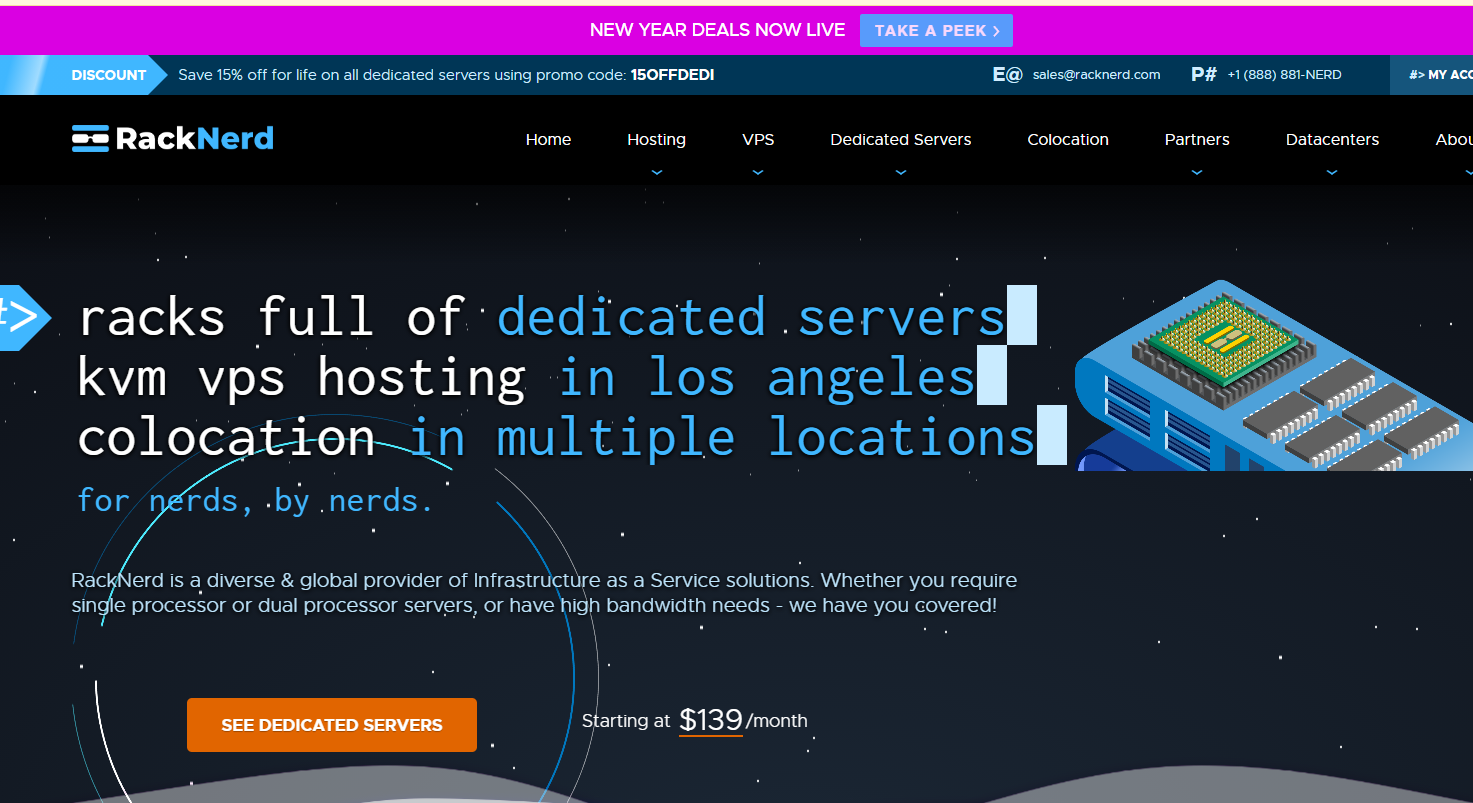Click the 'Starting at' label
Image resolution: width=1473 pixels, height=803 pixels.
[626, 721]
